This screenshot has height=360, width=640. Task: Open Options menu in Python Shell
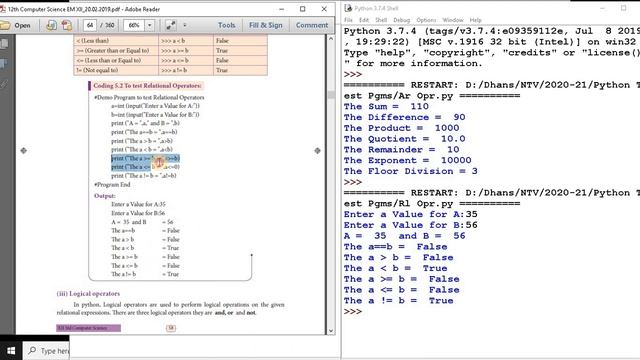pos(426,20)
